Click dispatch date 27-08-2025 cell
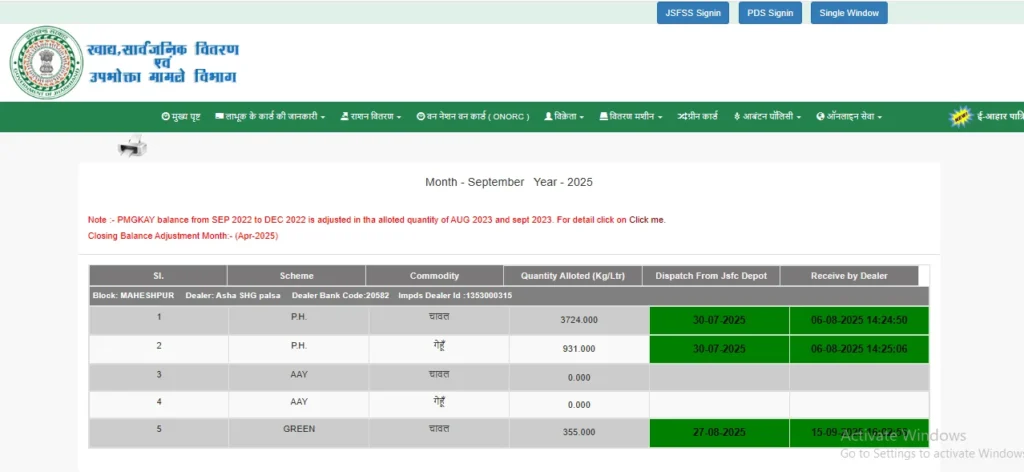 point(719,433)
